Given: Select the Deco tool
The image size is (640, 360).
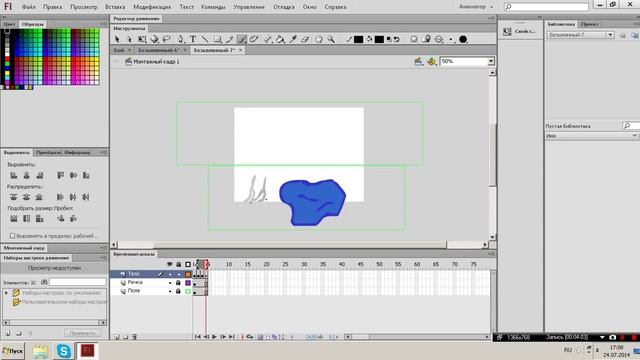Looking at the screenshot, I should (254, 39).
